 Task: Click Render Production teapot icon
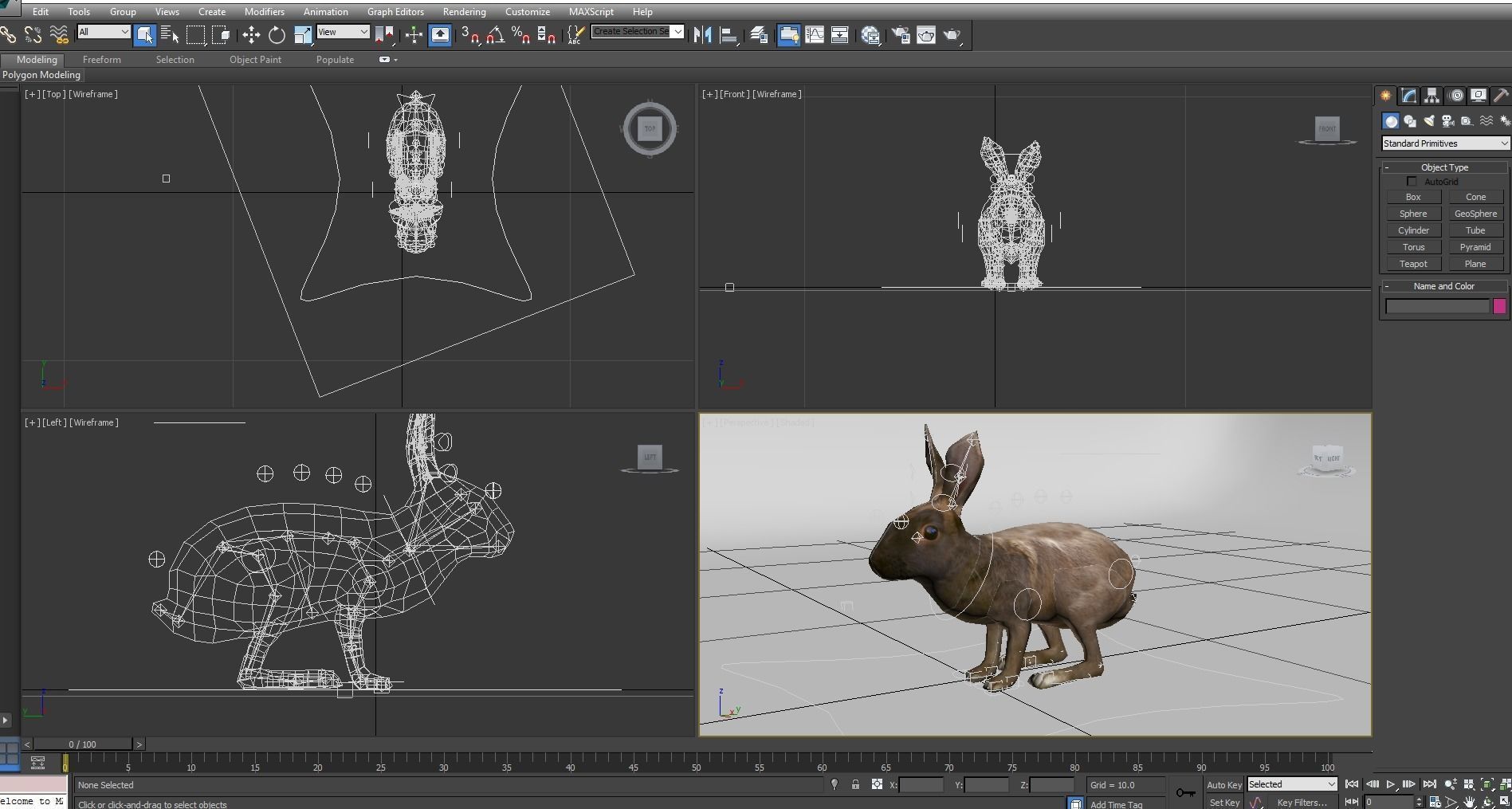pos(952,34)
